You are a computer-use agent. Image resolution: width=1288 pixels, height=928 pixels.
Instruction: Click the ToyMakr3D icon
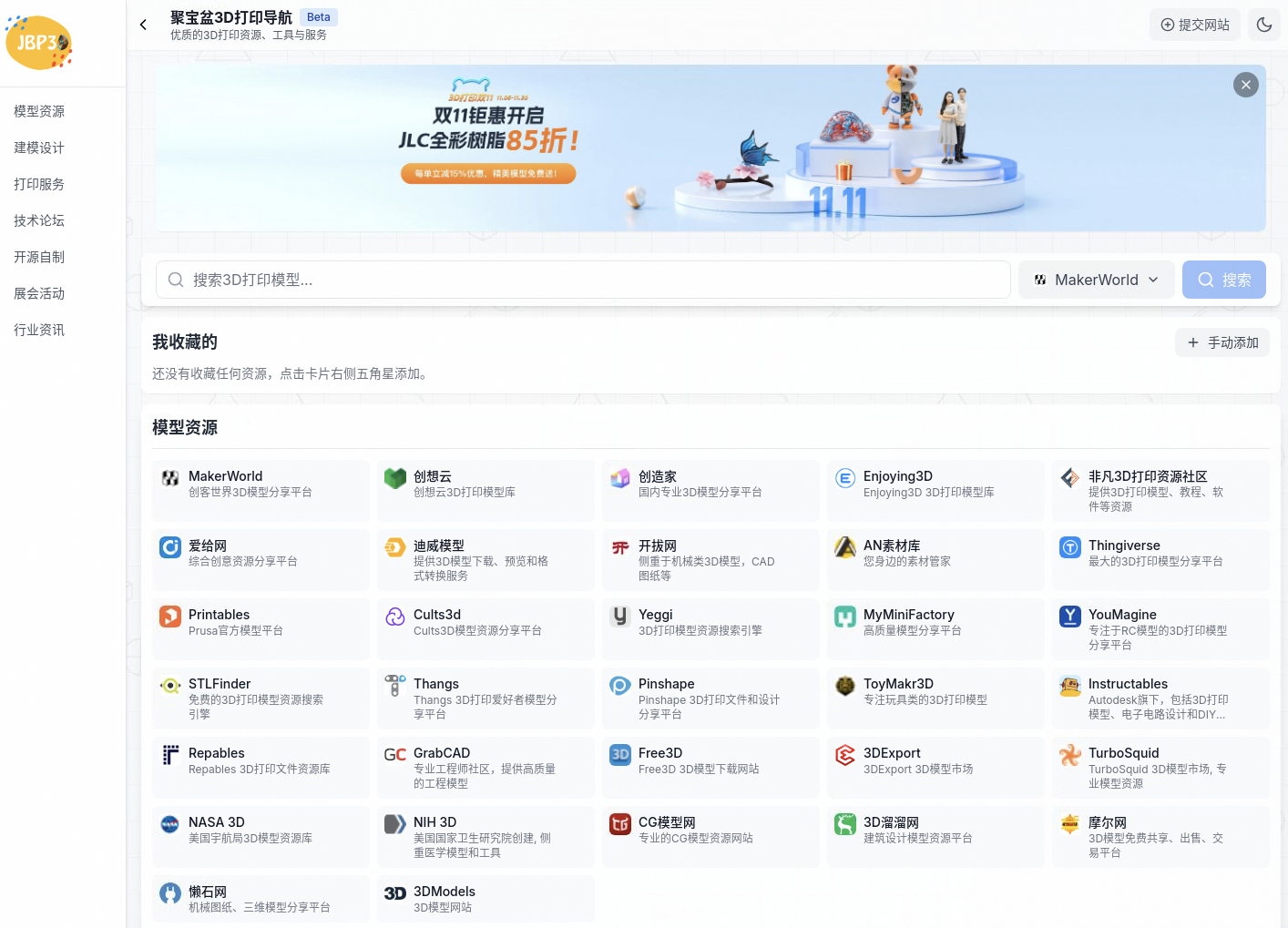coord(845,686)
